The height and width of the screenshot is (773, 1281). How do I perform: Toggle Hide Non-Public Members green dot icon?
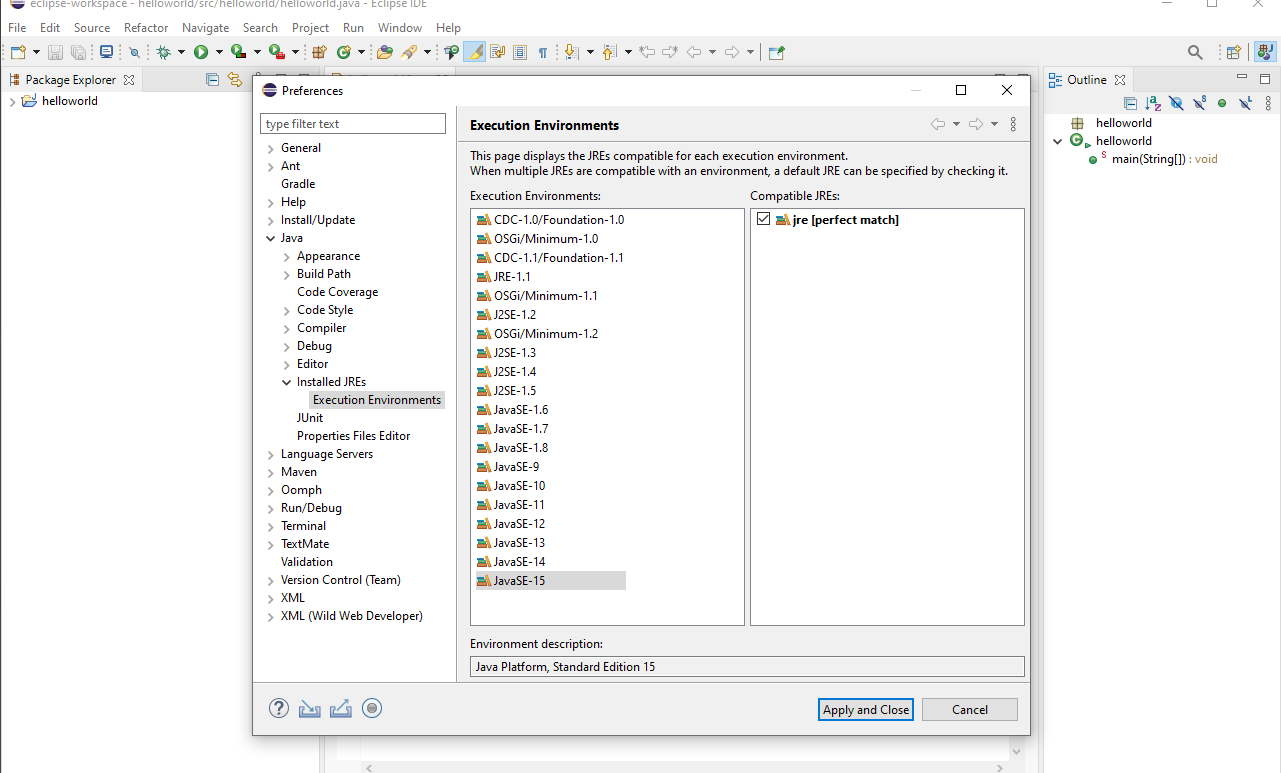(x=1222, y=103)
